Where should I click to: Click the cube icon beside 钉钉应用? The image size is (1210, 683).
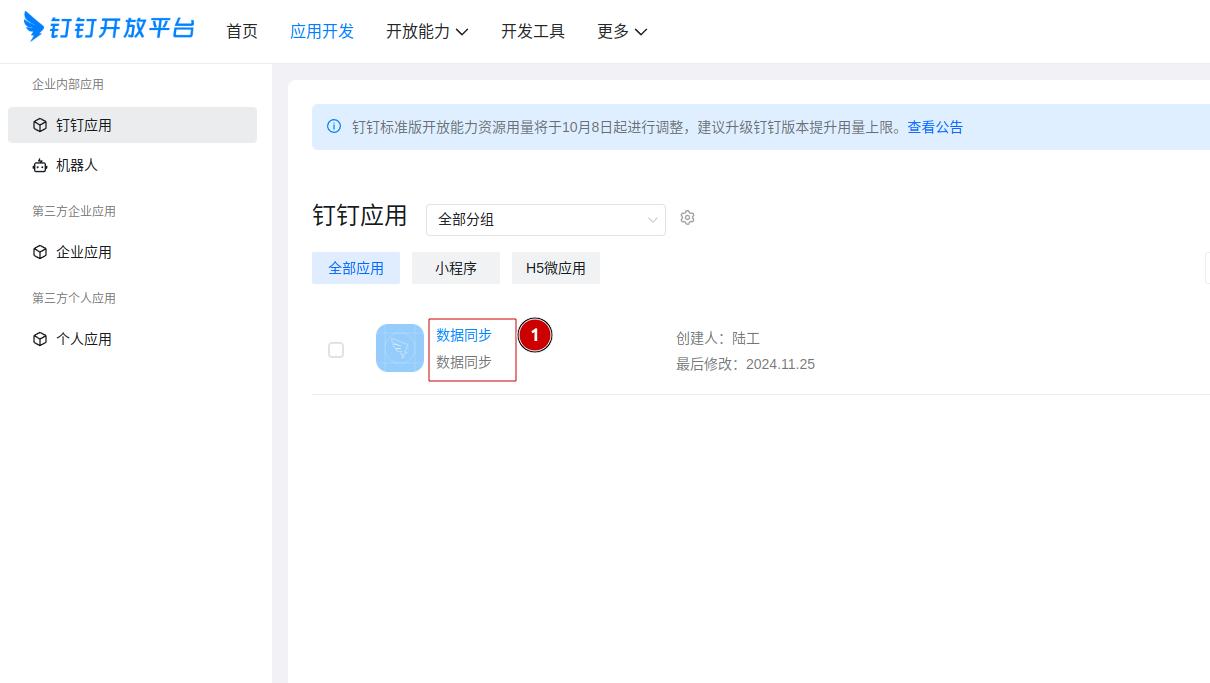click(x=40, y=125)
